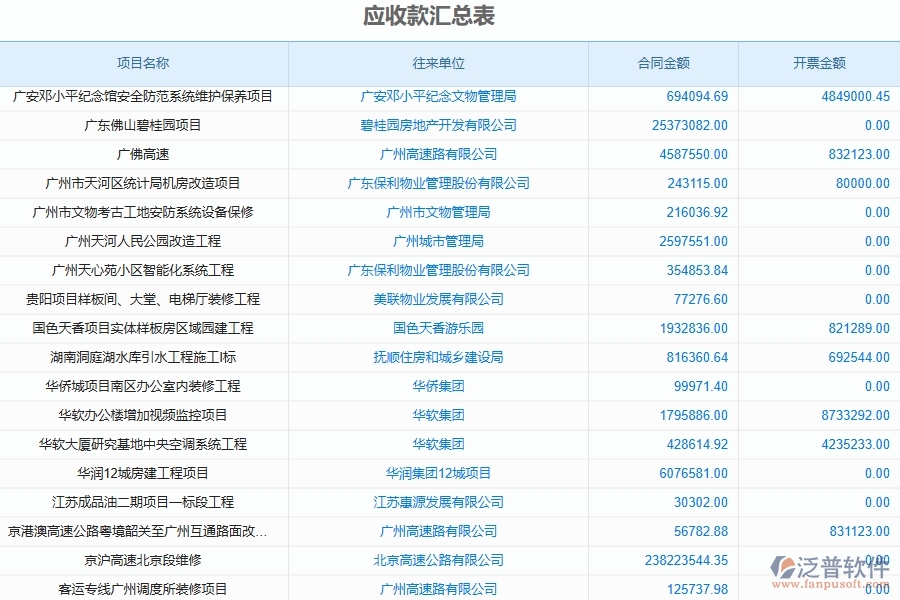Open 华润集团12城项目 link
Viewport: 900px width, 600px height.
click(x=438, y=473)
